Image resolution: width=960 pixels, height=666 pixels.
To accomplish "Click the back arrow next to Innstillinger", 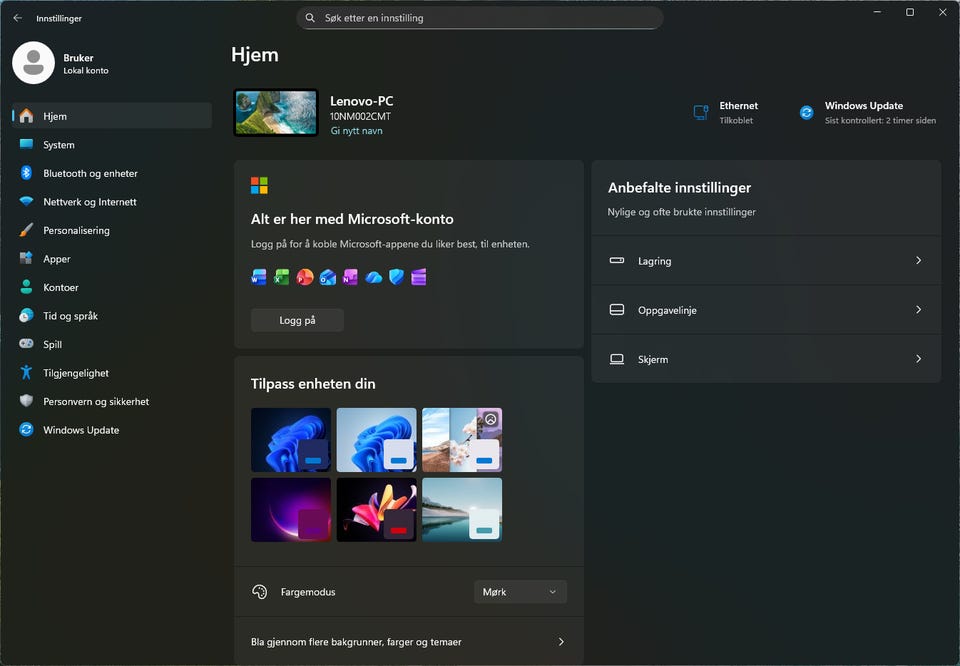I will point(18,18).
